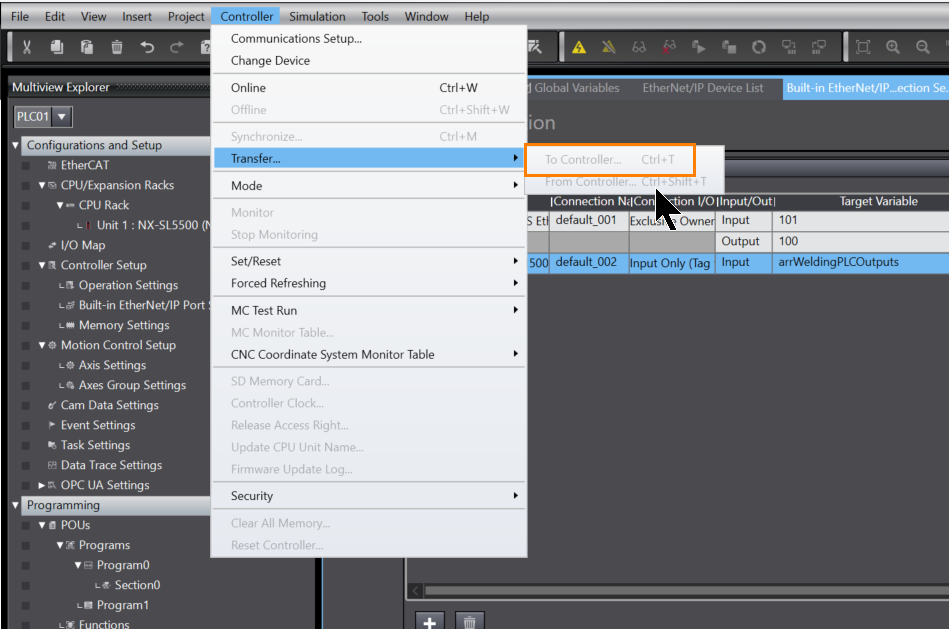Click the Zoom In magnifier icon
This screenshot has width=949, height=629.
[x=893, y=47]
